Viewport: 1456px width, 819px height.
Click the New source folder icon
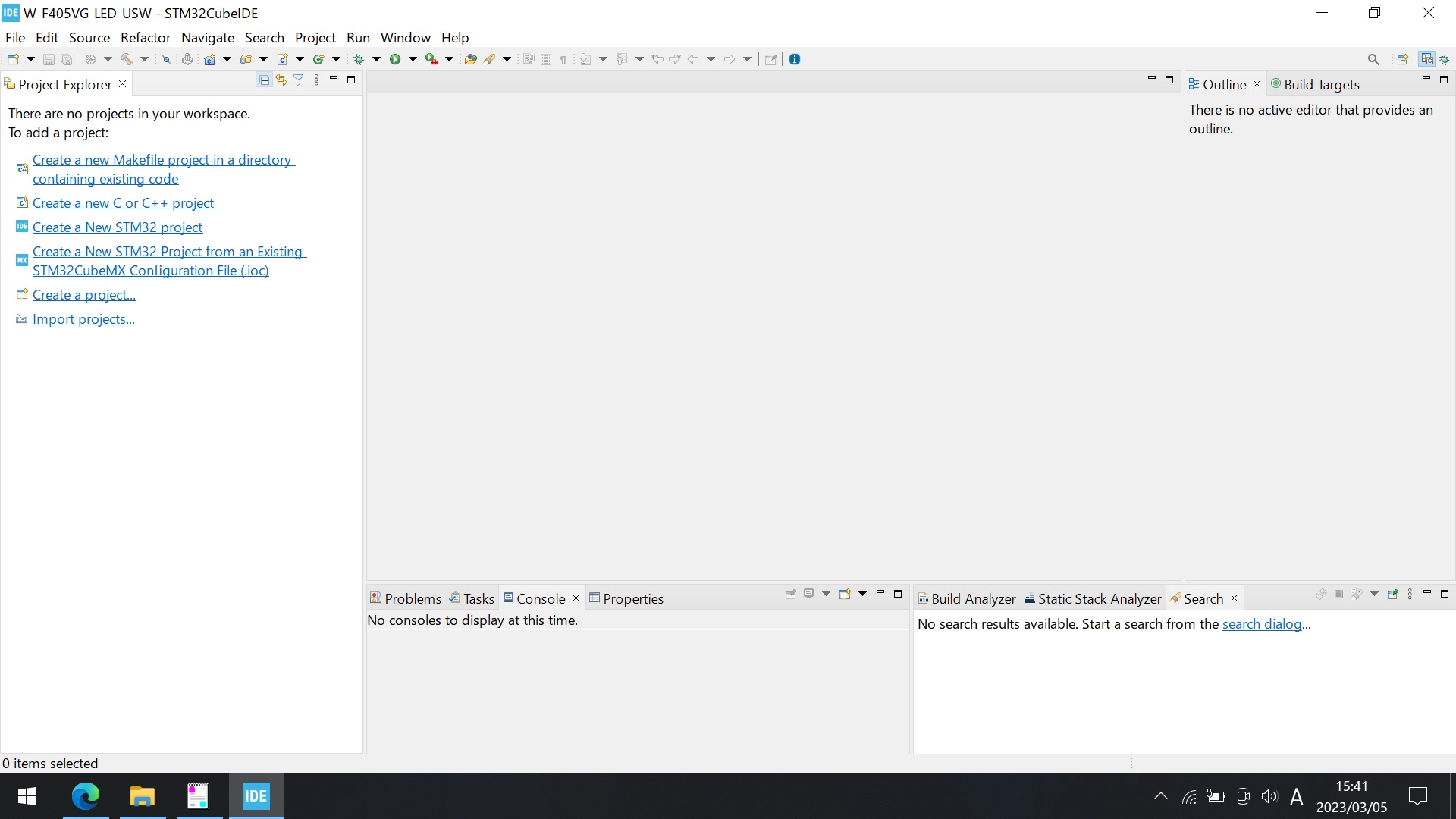coord(246,59)
